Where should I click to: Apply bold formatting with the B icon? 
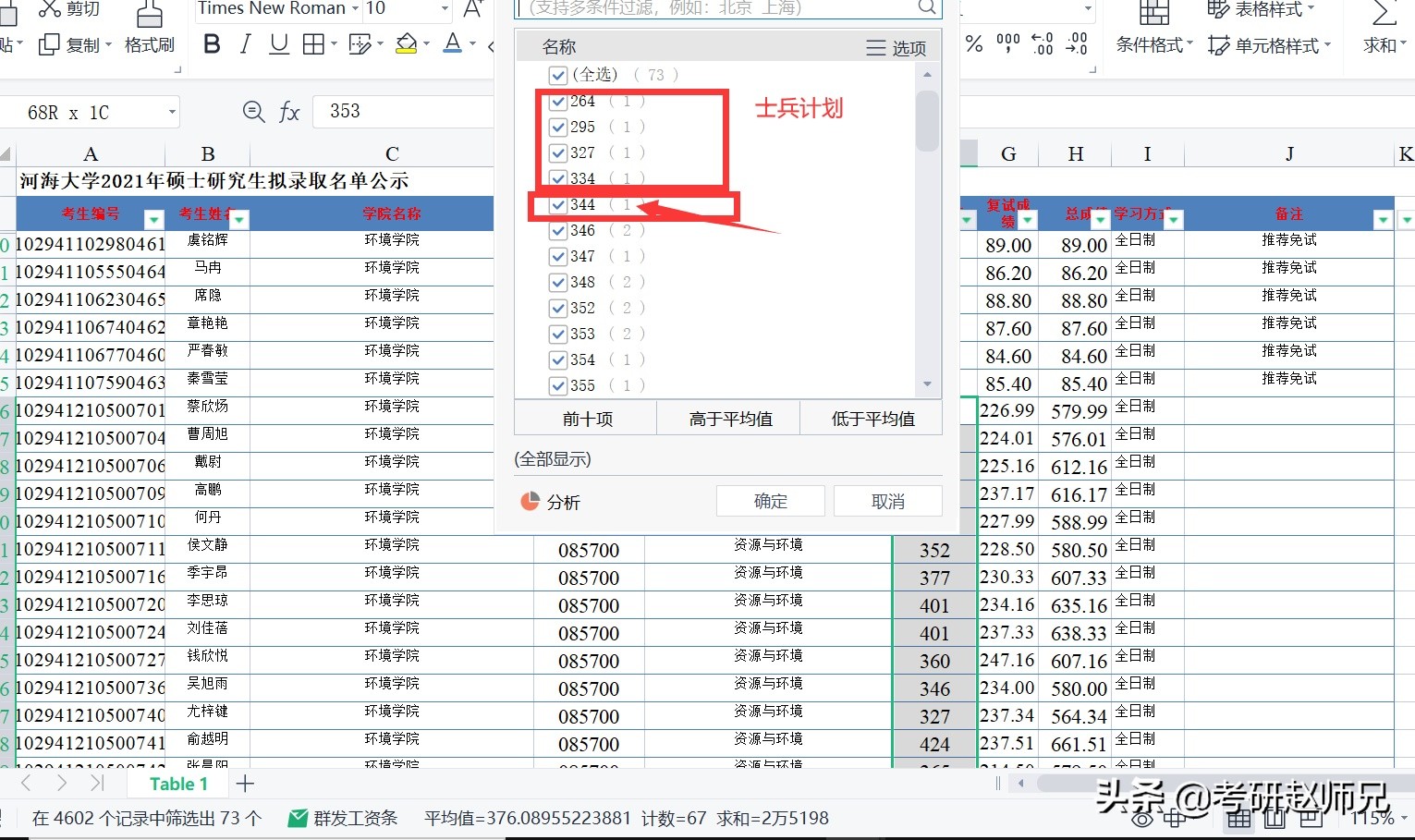click(x=211, y=43)
